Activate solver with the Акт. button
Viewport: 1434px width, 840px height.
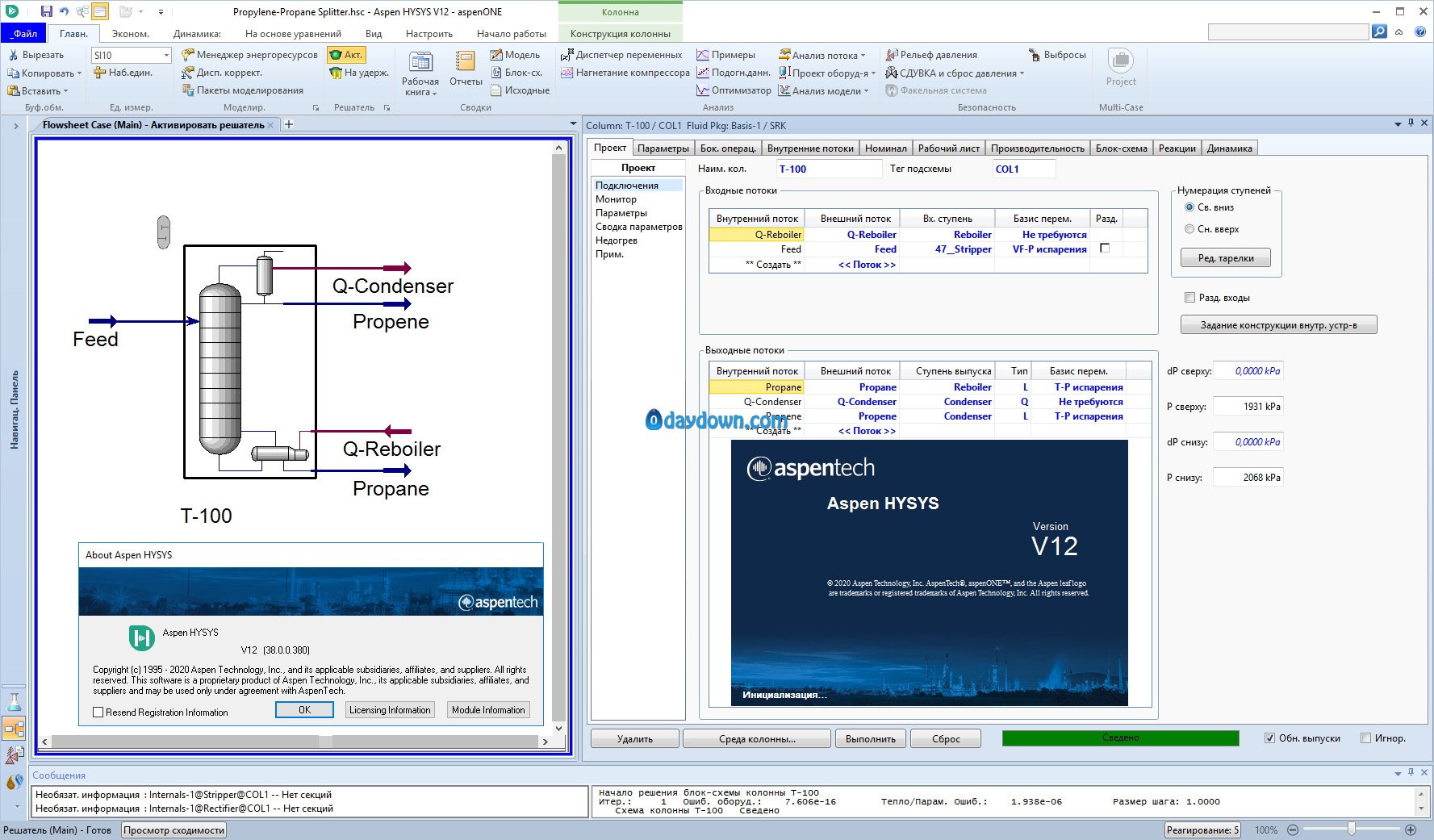tap(347, 55)
